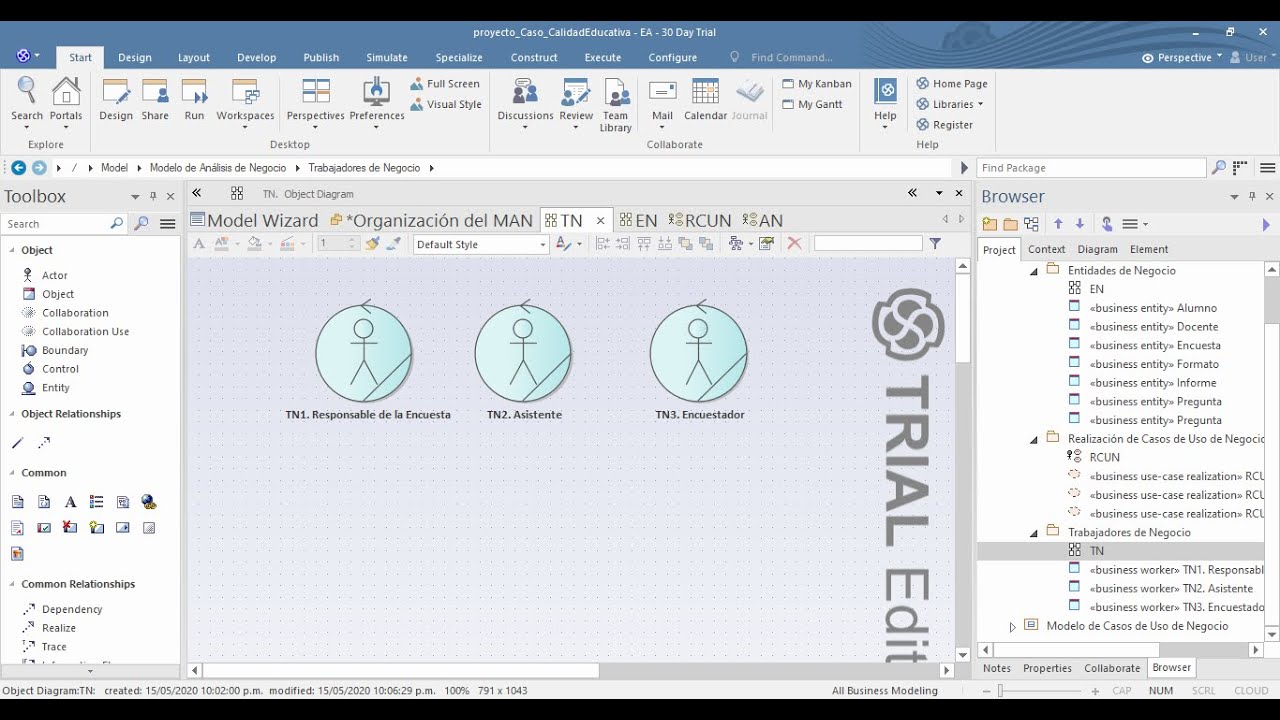Open the Help ribbon icon
Image resolution: width=1280 pixels, height=720 pixels.
[x=885, y=102]
